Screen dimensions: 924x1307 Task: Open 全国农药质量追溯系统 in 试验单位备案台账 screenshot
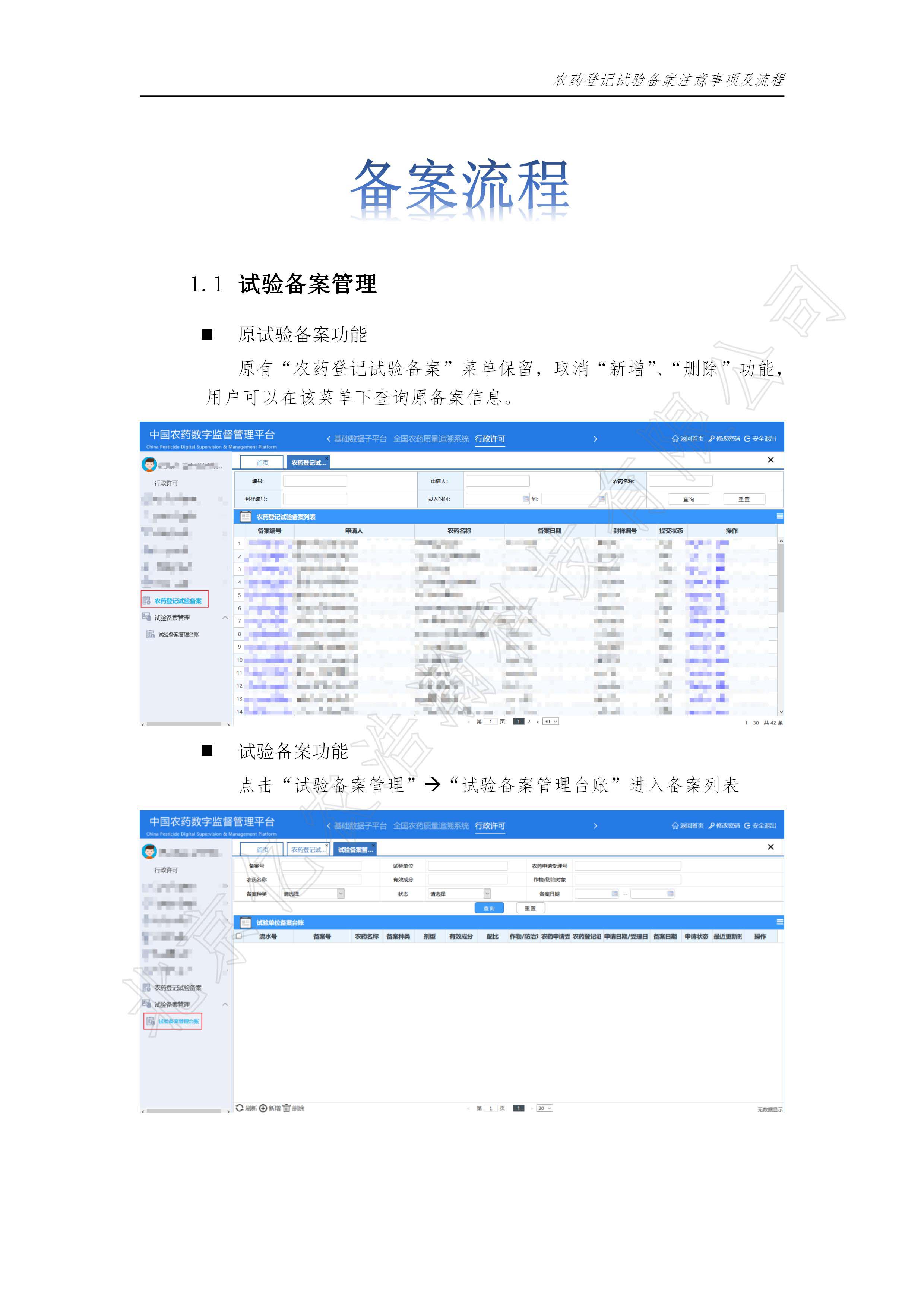(x=431, y=826)
